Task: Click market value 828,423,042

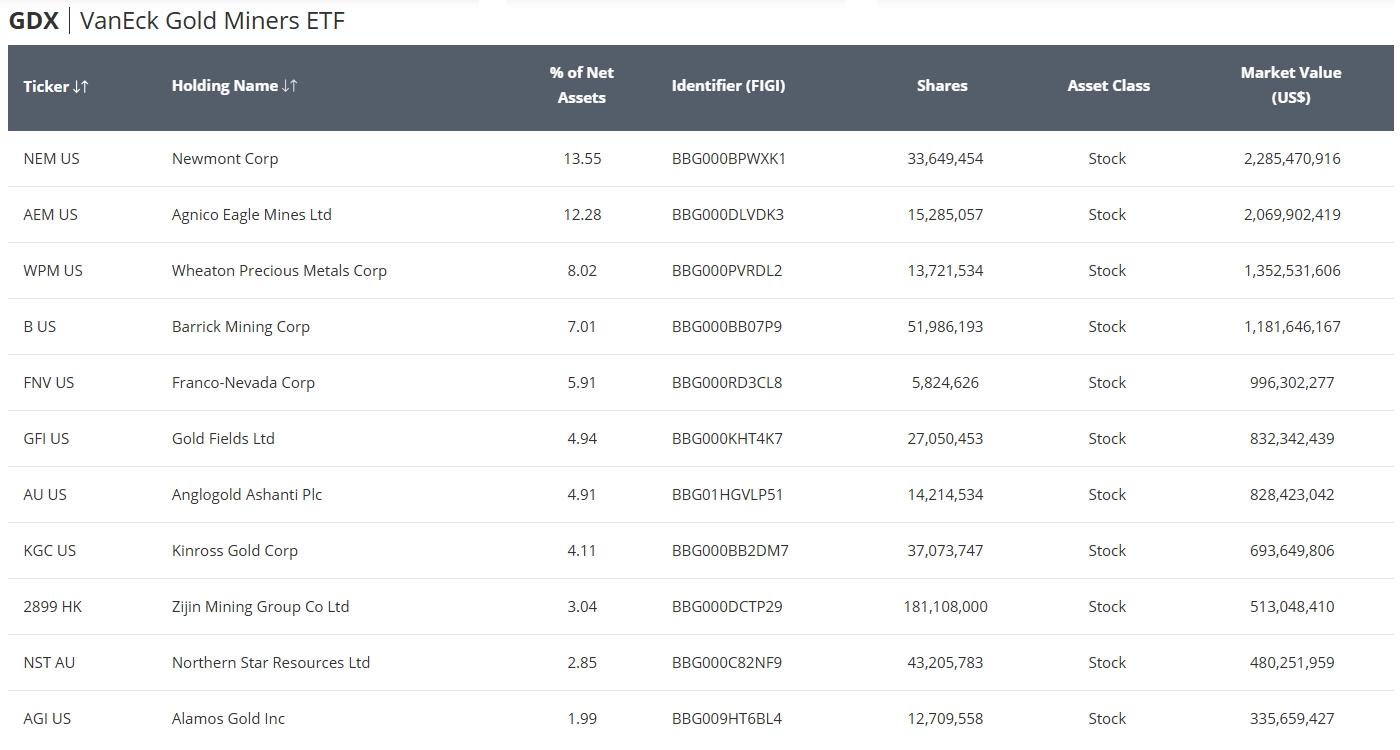Action: click(1292, 495)
